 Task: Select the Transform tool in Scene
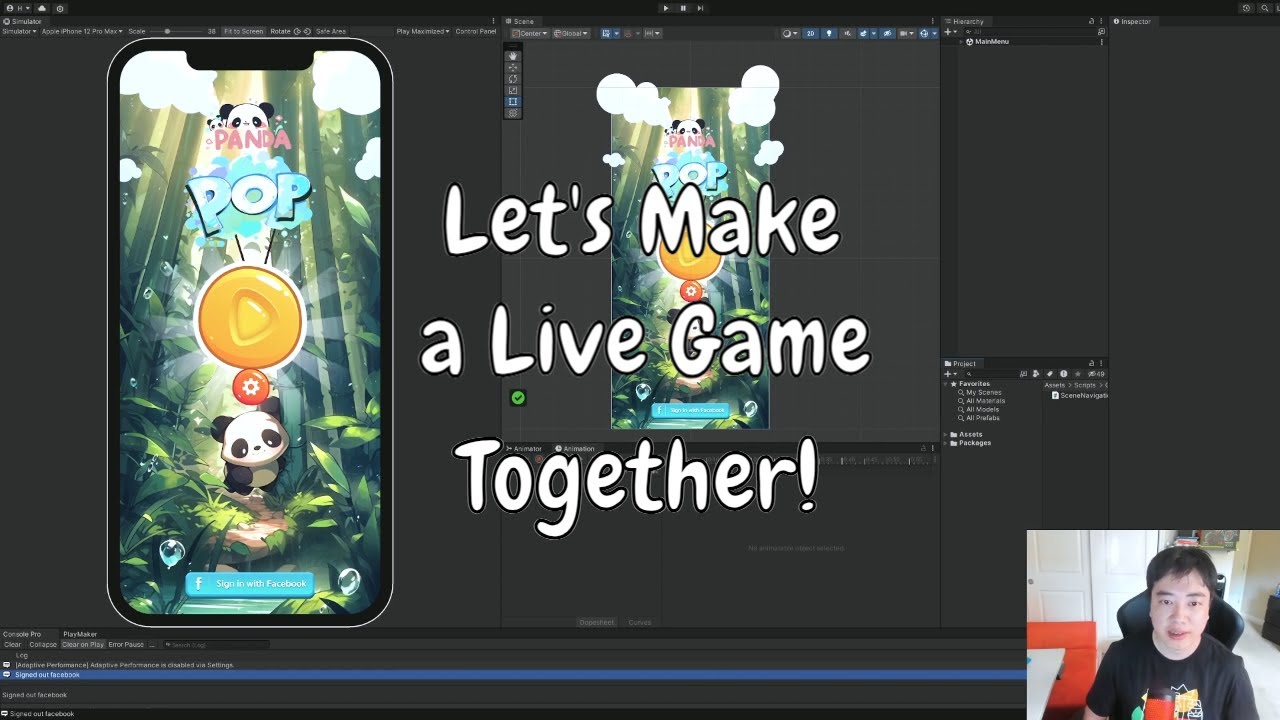coord(513,113)
